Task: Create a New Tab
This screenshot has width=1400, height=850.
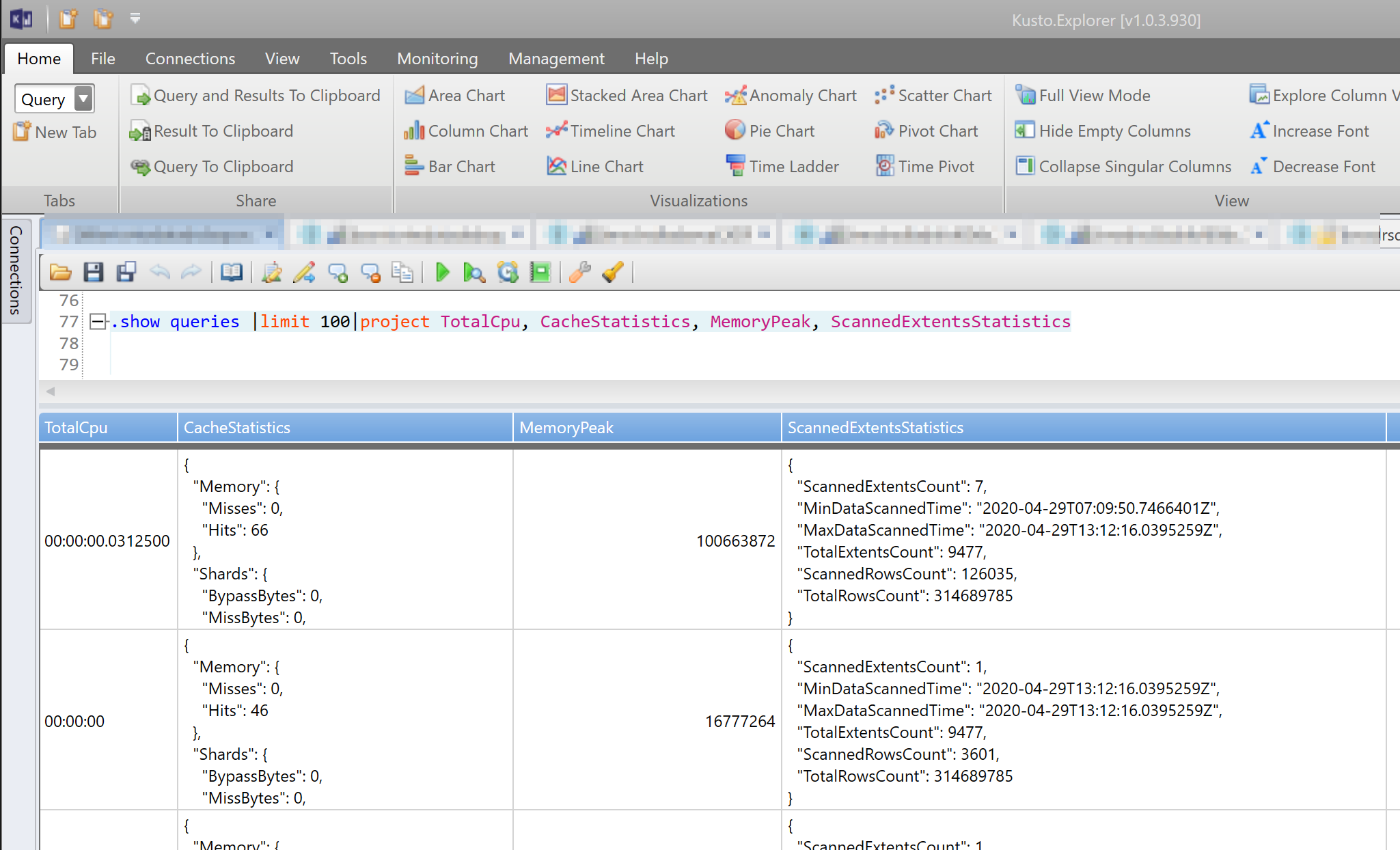Action: [x=55, y=132]
